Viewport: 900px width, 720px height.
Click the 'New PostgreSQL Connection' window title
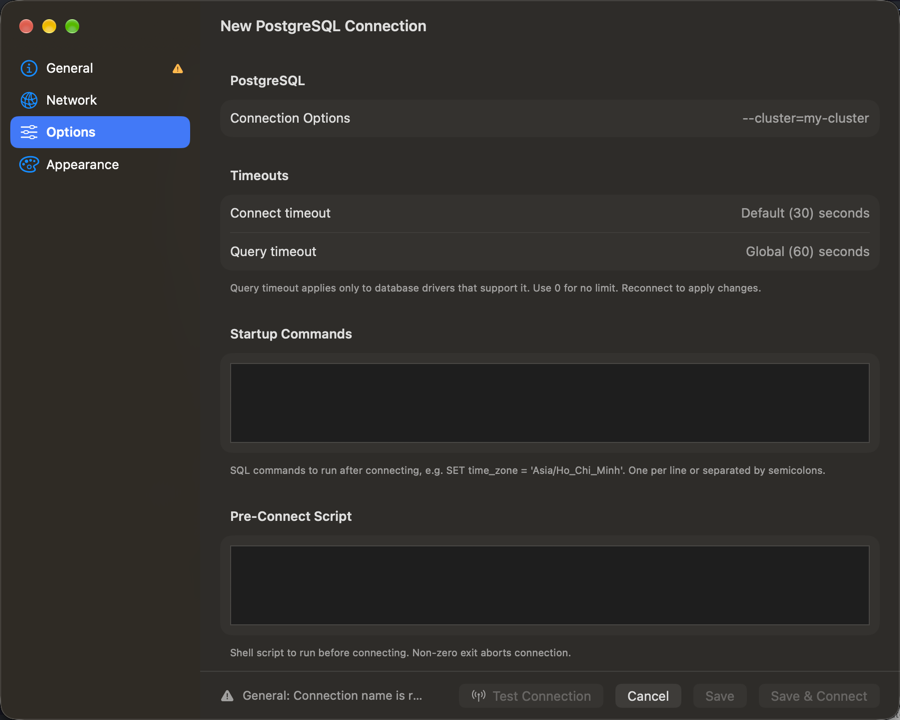click(x=323, y=26)
